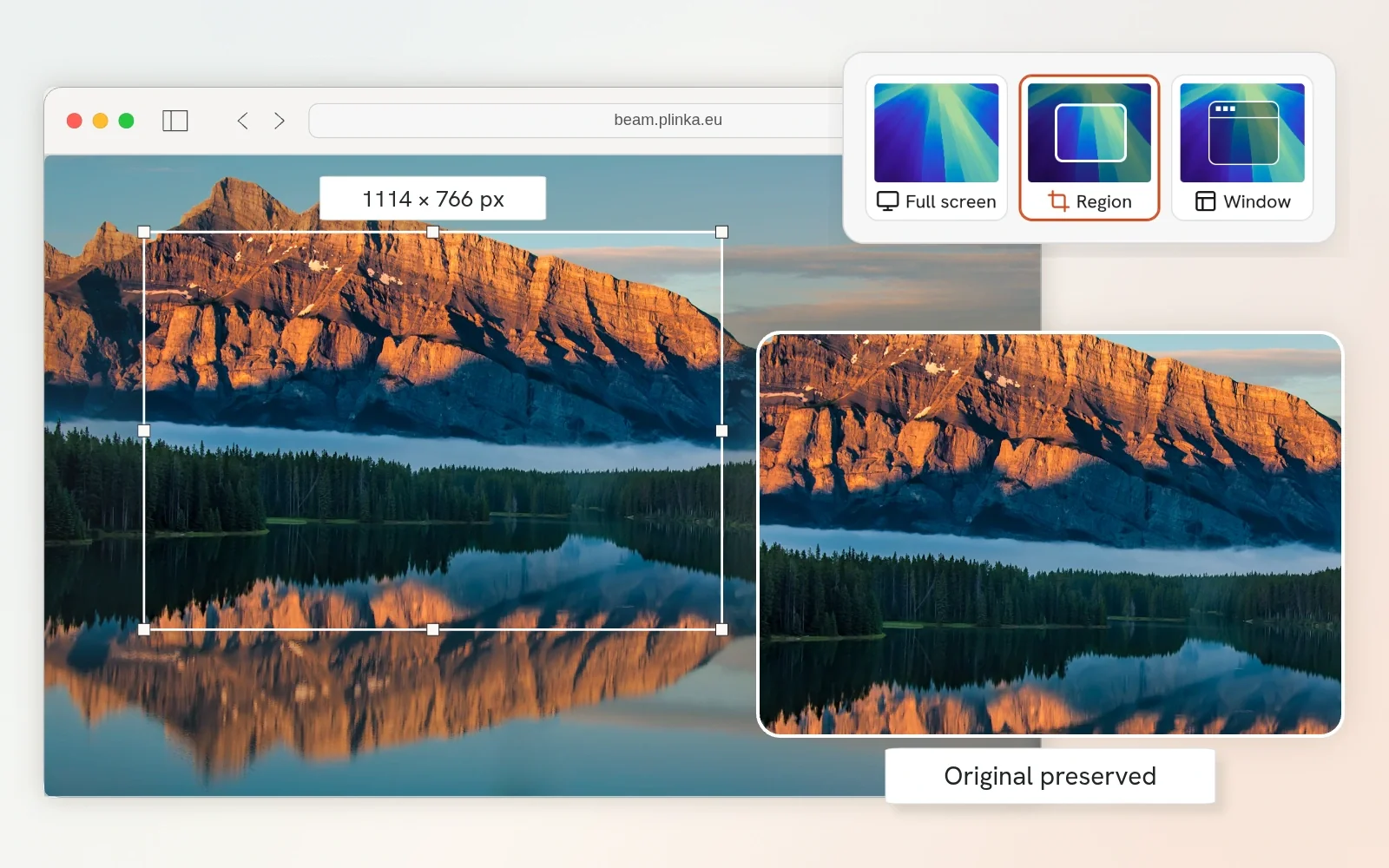
Task: Select the Full screen capture mode
Action: 936,148
